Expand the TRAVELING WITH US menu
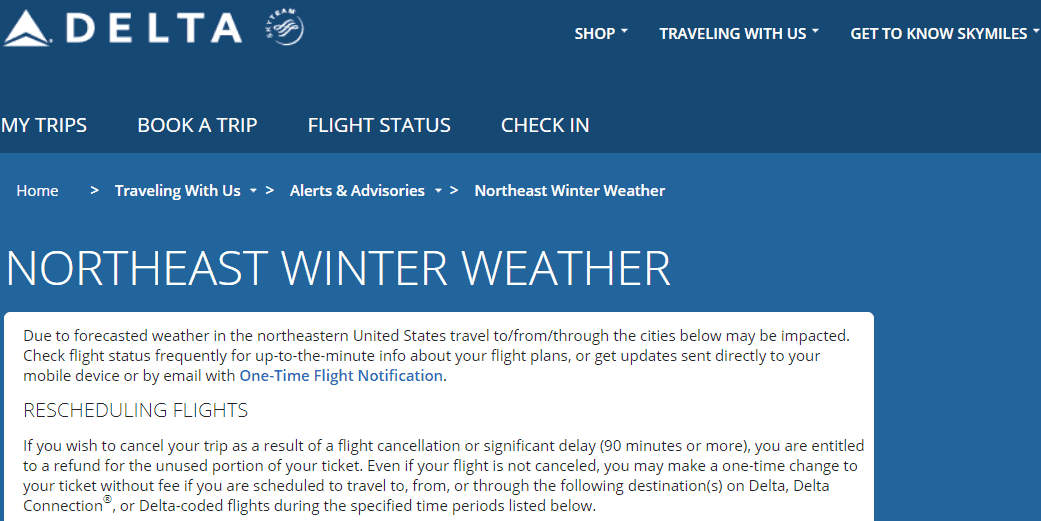The height and width of the screenshot is (521, 1041). click(x=739, y=34)
